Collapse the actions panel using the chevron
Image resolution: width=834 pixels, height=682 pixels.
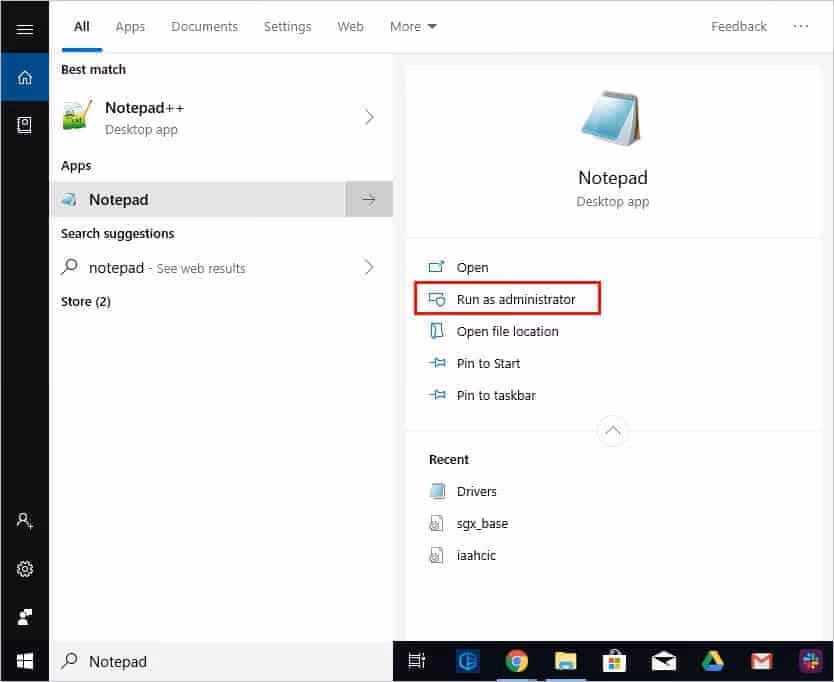point(613,431)
